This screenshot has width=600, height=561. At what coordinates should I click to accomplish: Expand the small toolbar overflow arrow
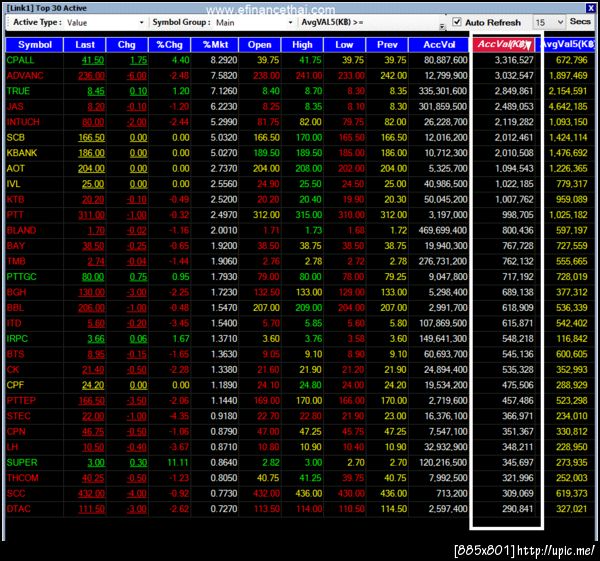coord(442,26)
